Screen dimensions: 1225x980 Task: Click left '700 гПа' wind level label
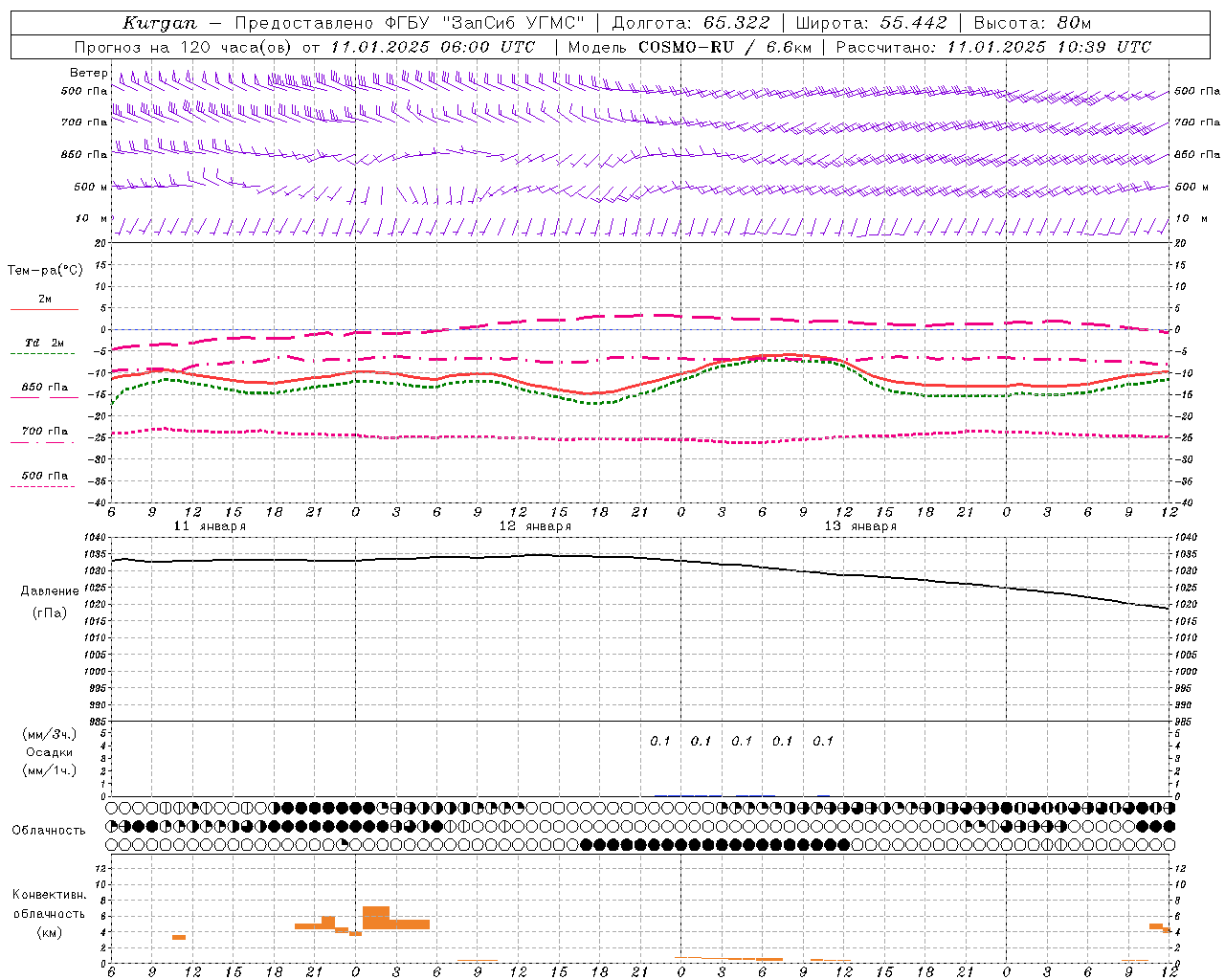click(84, 122)
